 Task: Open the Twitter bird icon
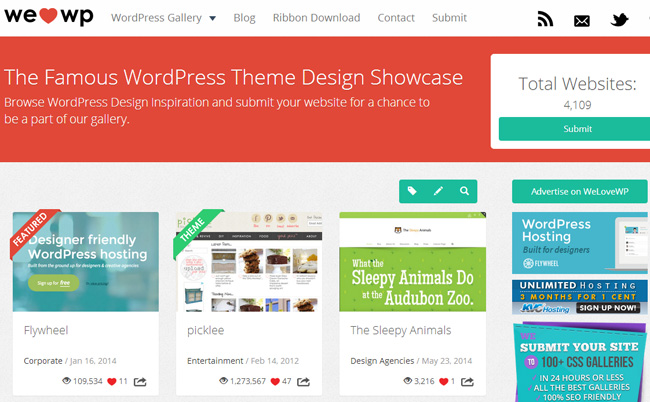(x=619, y=19)
